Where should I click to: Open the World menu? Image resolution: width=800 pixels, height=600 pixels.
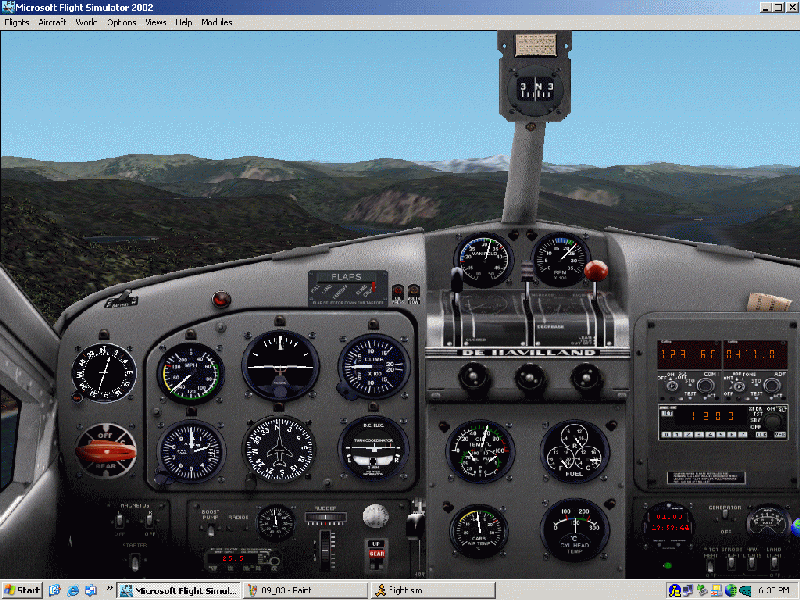pos(86,22)
